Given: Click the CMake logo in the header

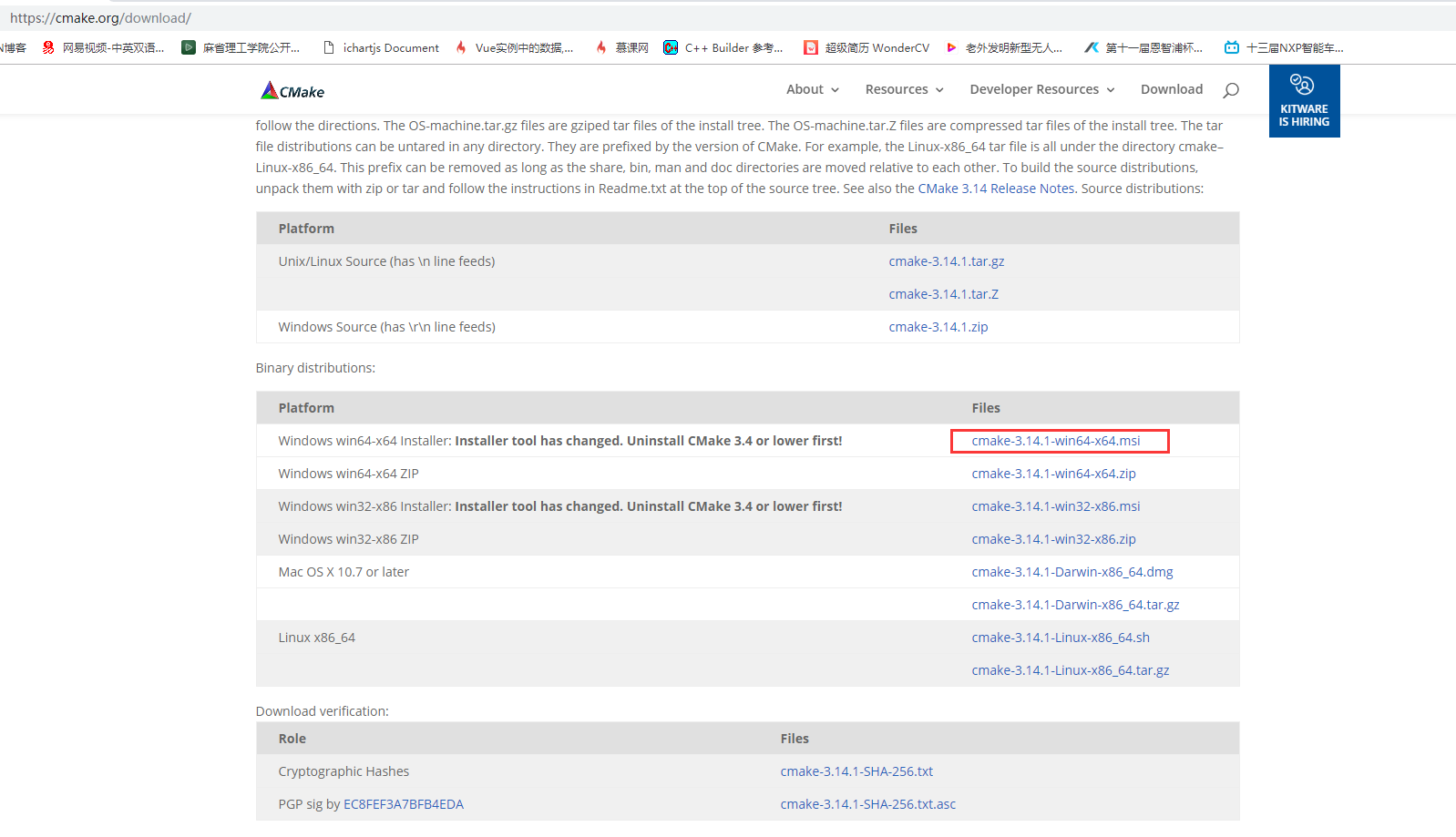Looking at the screenshot, I should 292,90.
